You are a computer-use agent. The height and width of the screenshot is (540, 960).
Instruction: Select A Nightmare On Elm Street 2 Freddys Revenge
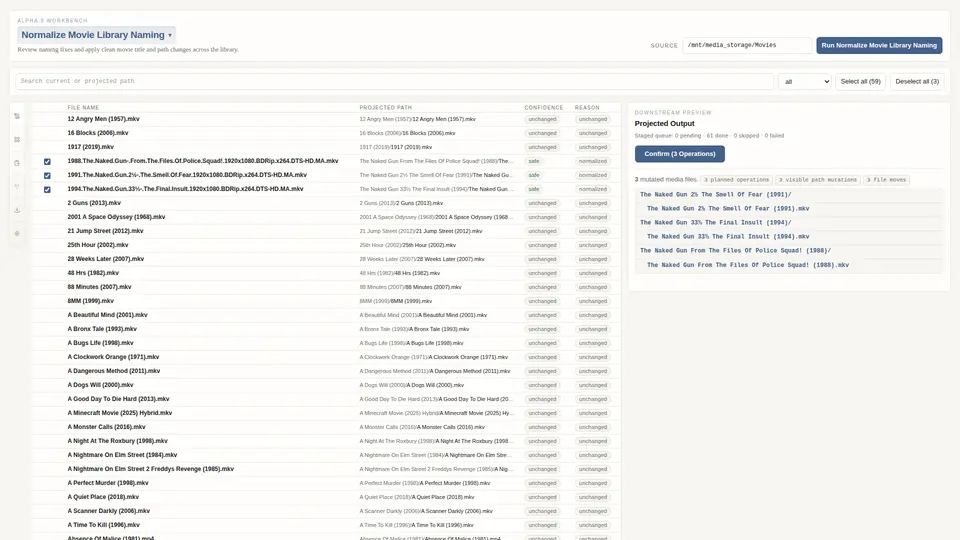[151, 469]
